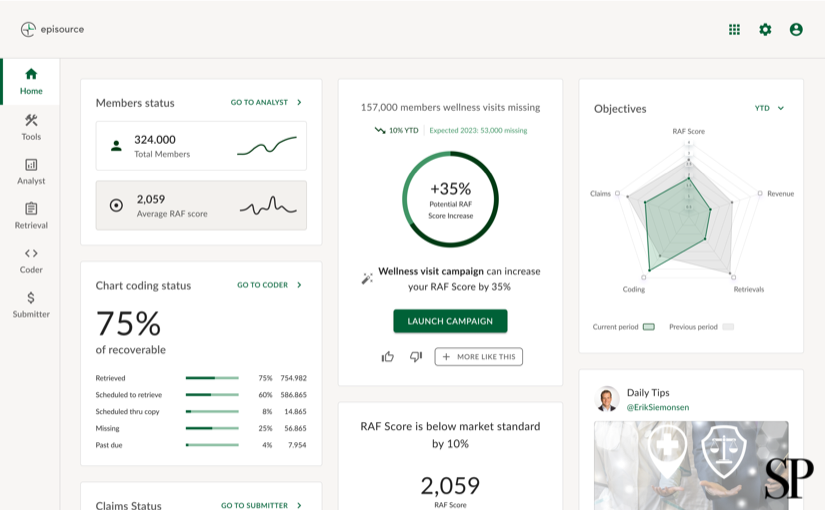Image resolution: width=825 pixels, height=510 pixels.
Task: Click the user account profile icon
Action: coord(796,30)
